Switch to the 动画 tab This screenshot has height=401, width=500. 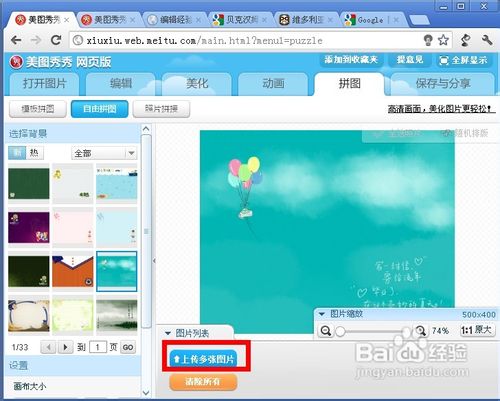[273, 84]
